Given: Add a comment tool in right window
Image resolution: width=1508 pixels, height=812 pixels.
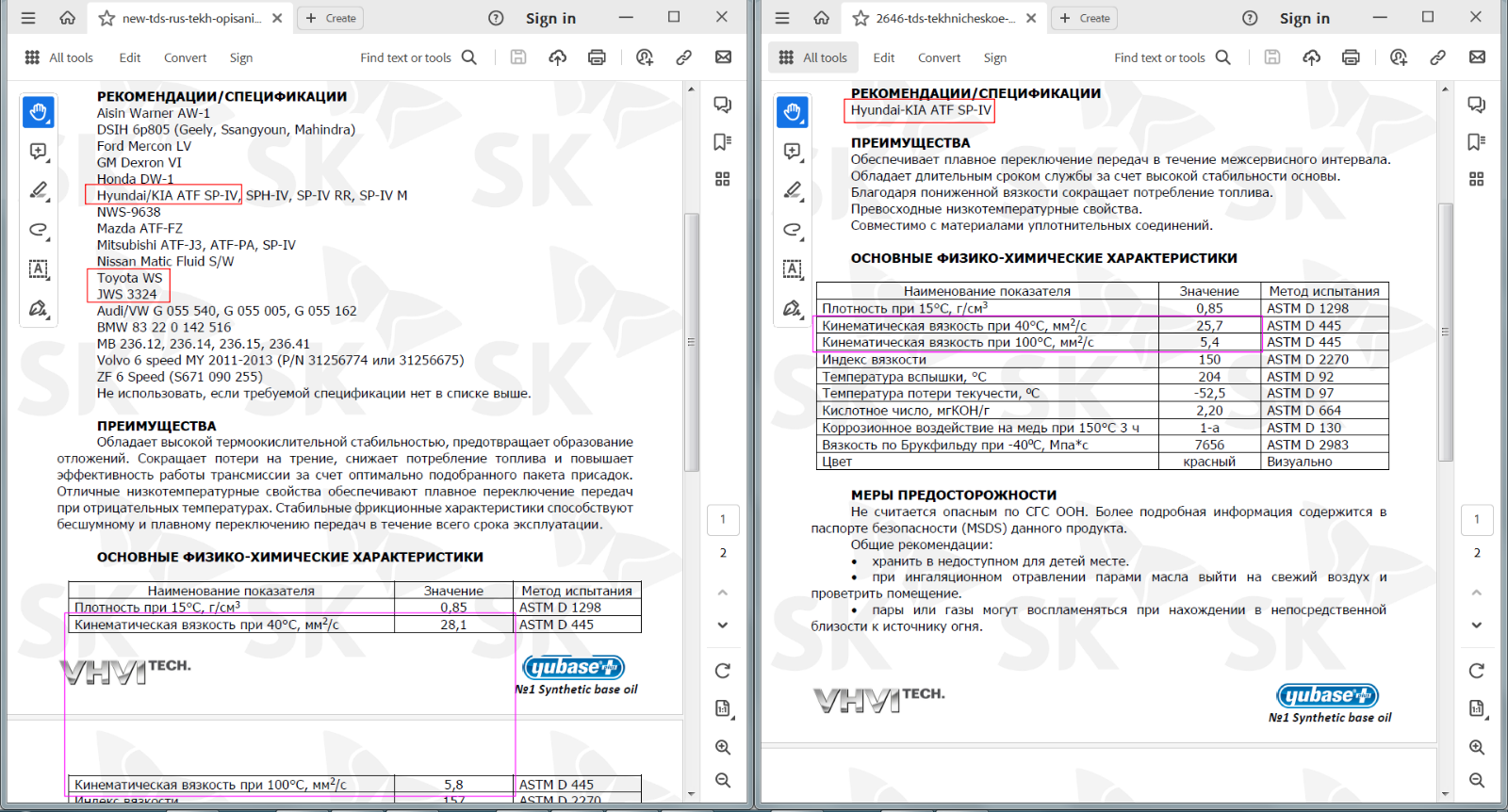Looking at the screenshot, I should (793, 152).
